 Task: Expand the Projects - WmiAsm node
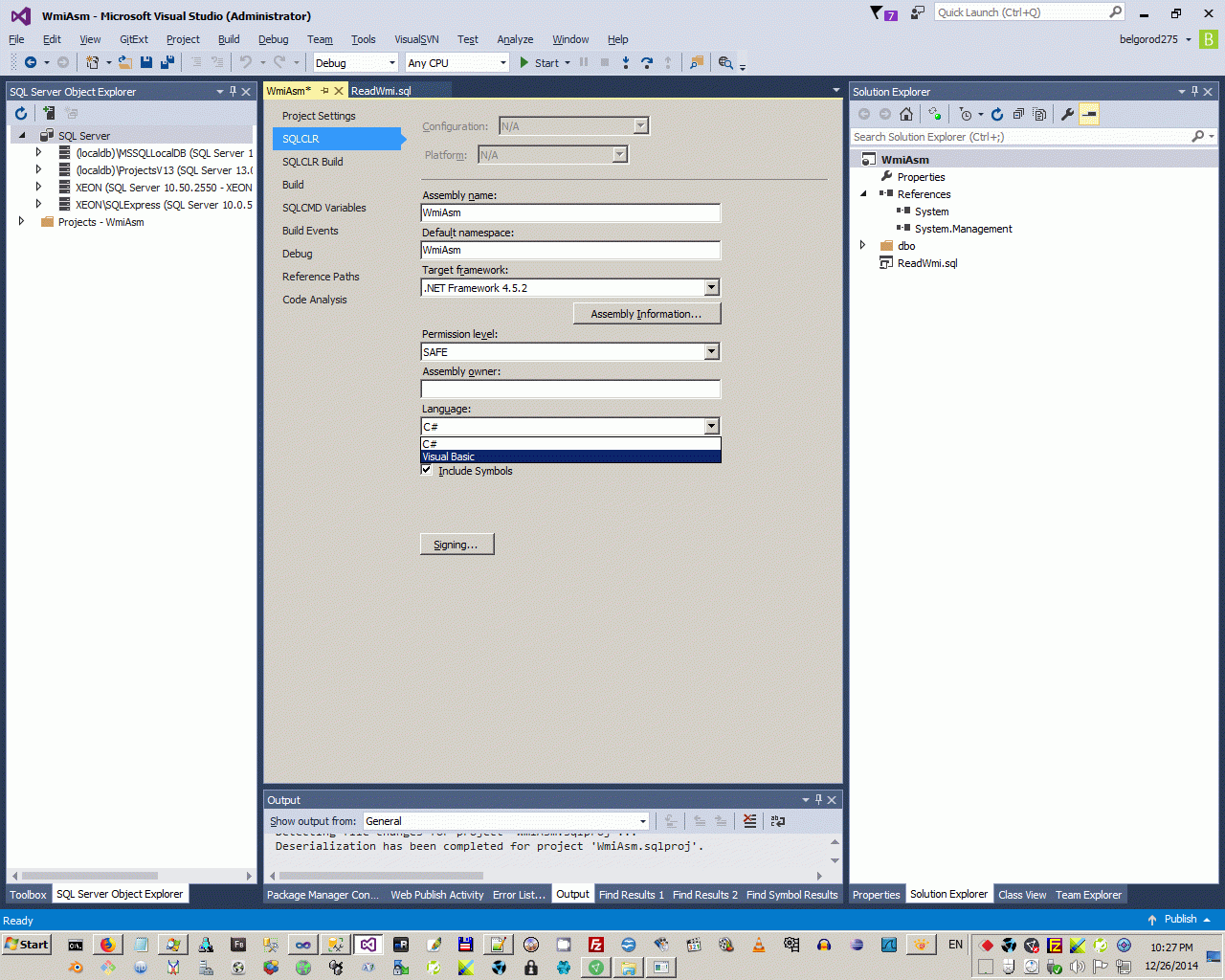[x=22, y=222]
